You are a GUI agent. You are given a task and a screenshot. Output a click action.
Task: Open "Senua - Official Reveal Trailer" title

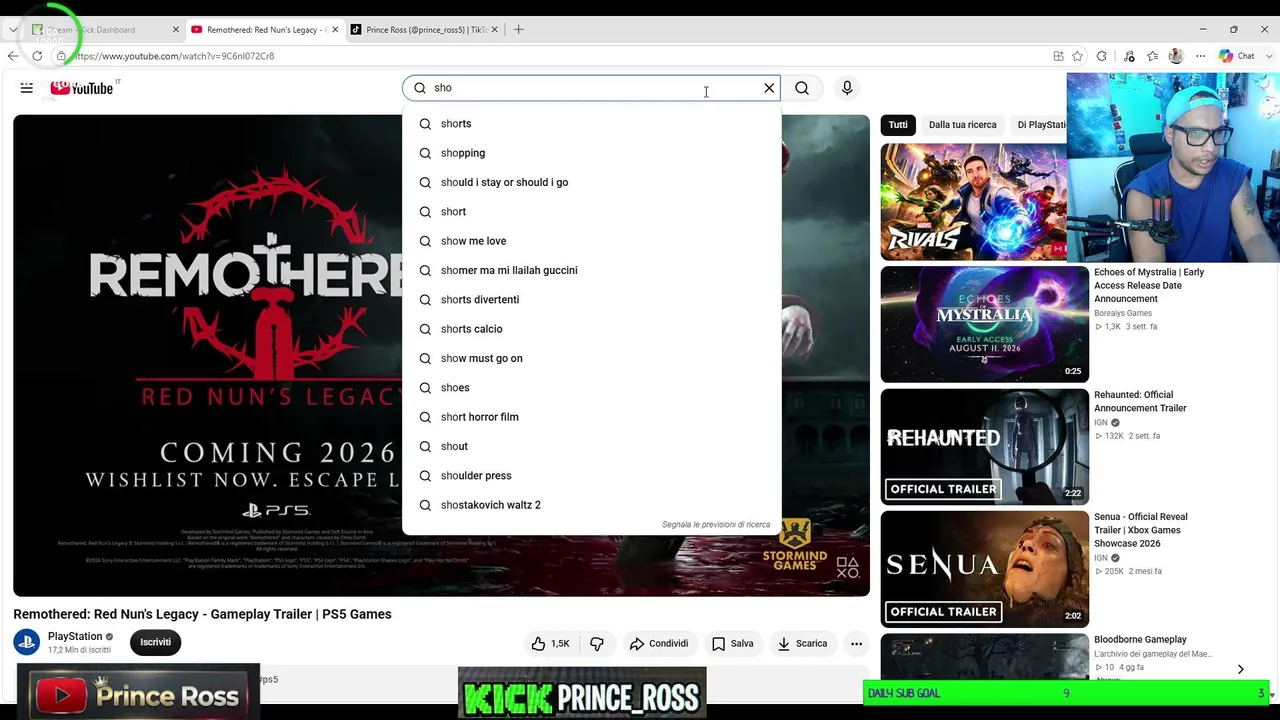tap(1141, 530)
